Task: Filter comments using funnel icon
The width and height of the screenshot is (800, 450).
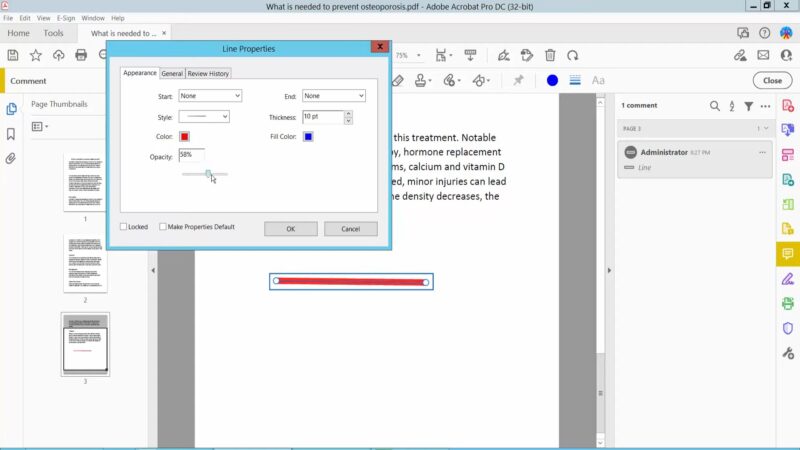Action: click(x=748, y=106)
